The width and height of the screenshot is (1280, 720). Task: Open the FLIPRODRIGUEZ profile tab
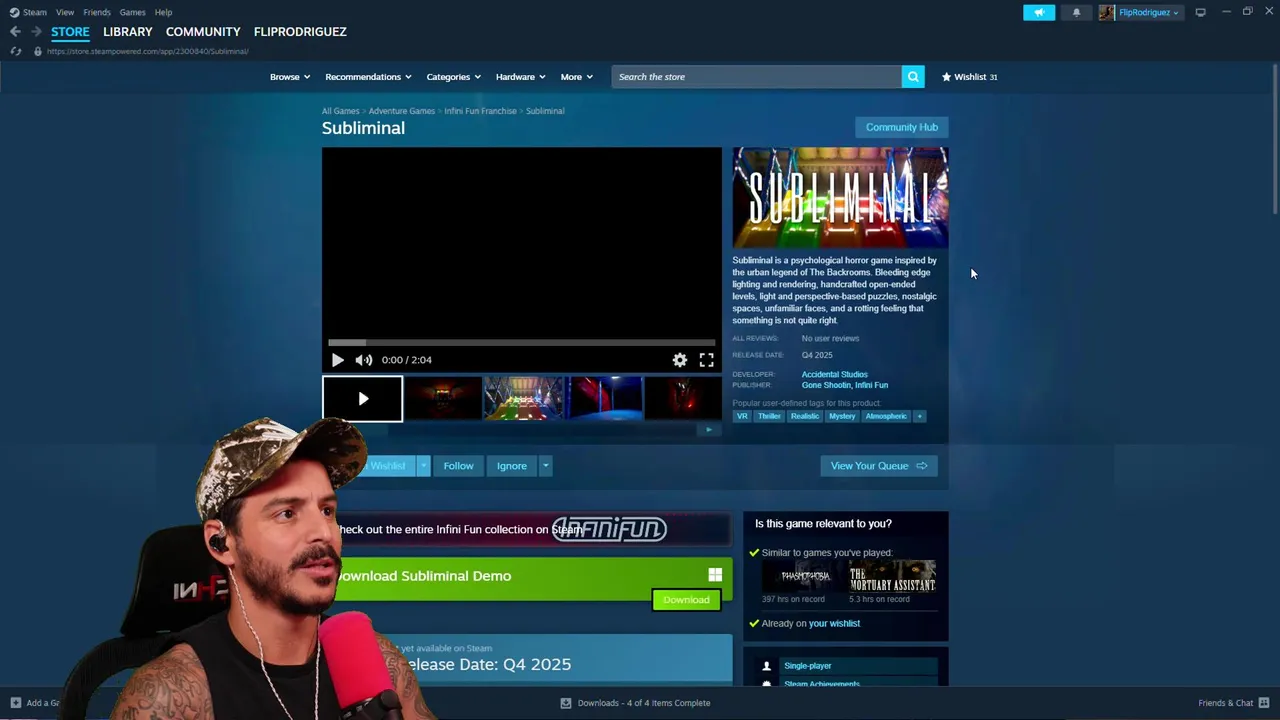(300, 32)
